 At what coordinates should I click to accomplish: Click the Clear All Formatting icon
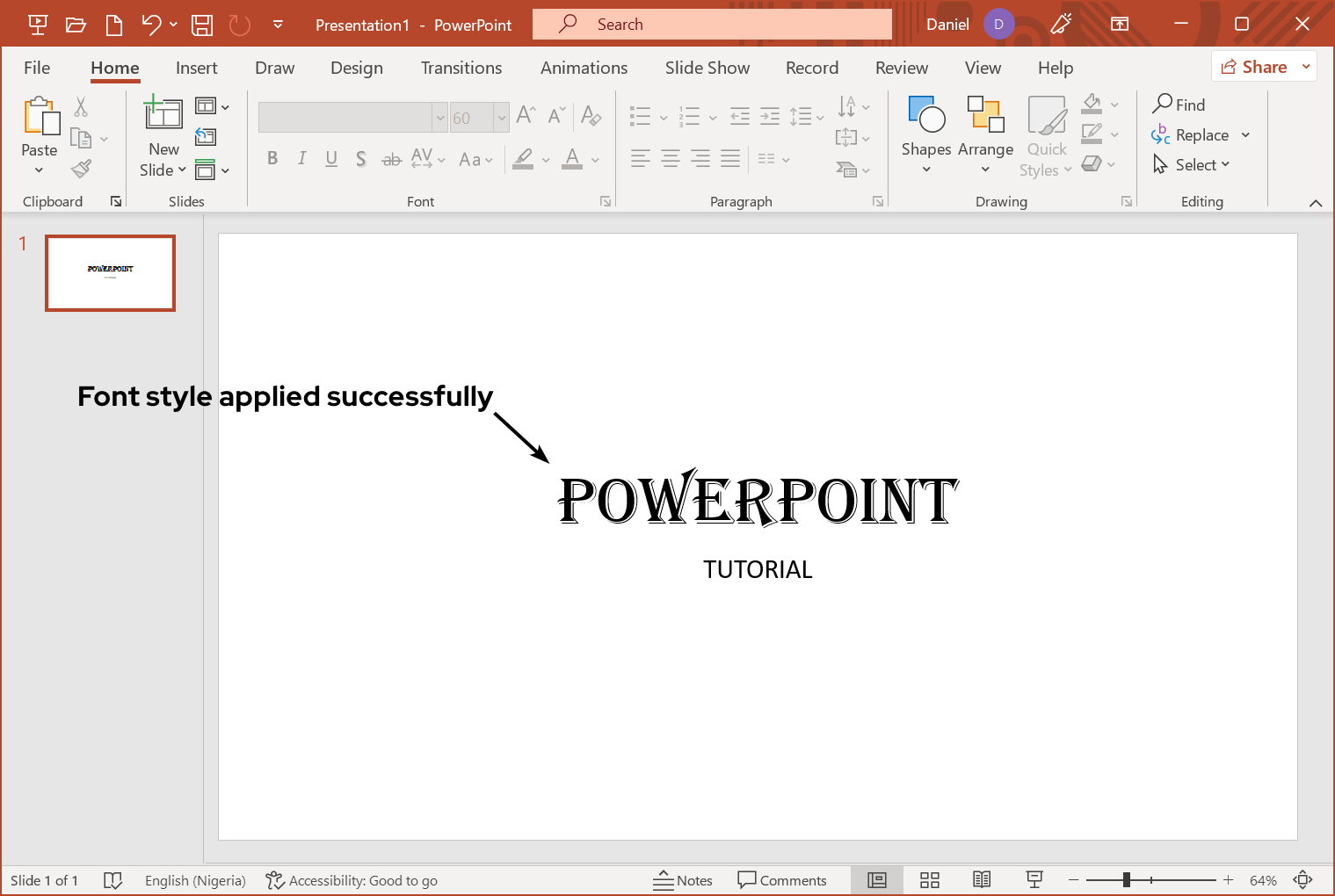591,115
